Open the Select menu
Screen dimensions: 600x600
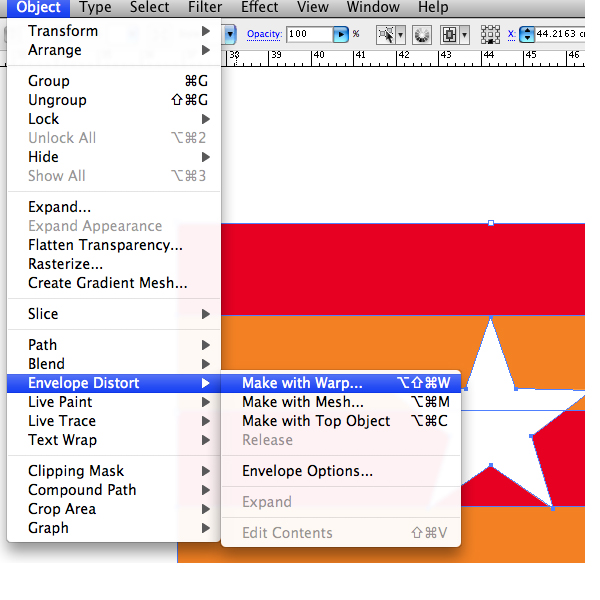pos(149,7)
